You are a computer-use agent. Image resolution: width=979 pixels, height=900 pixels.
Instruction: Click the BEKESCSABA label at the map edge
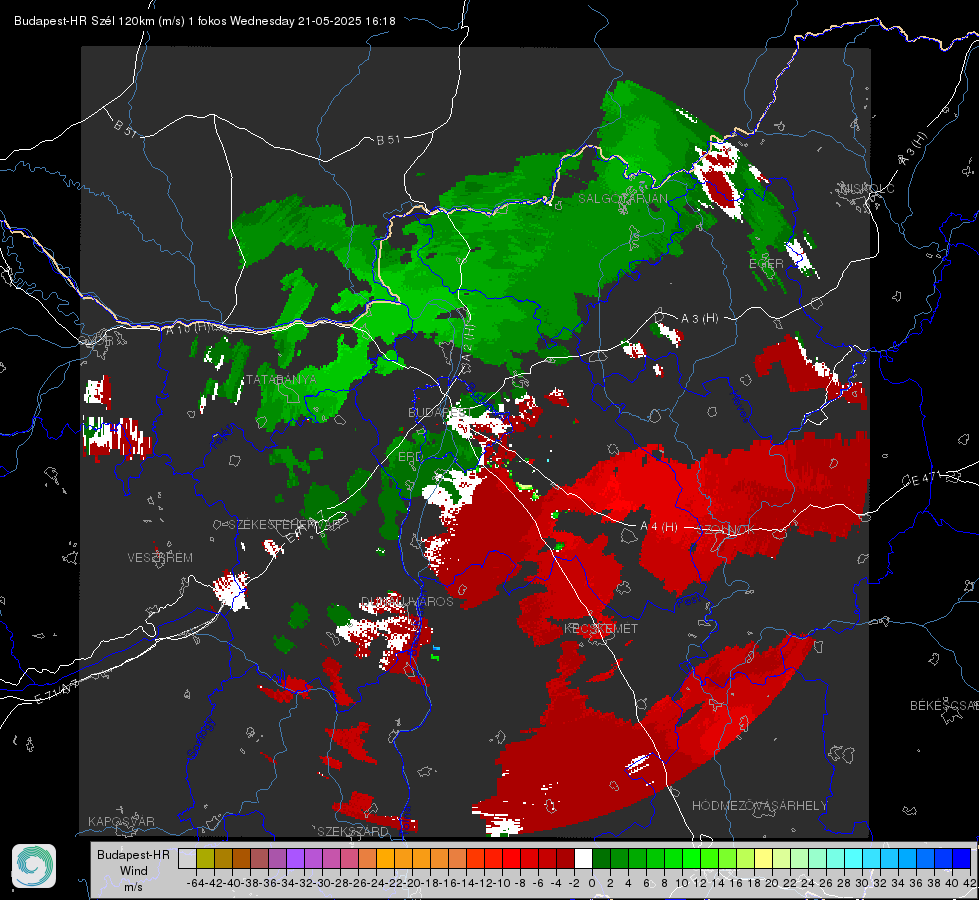click(x=944, y=706)
